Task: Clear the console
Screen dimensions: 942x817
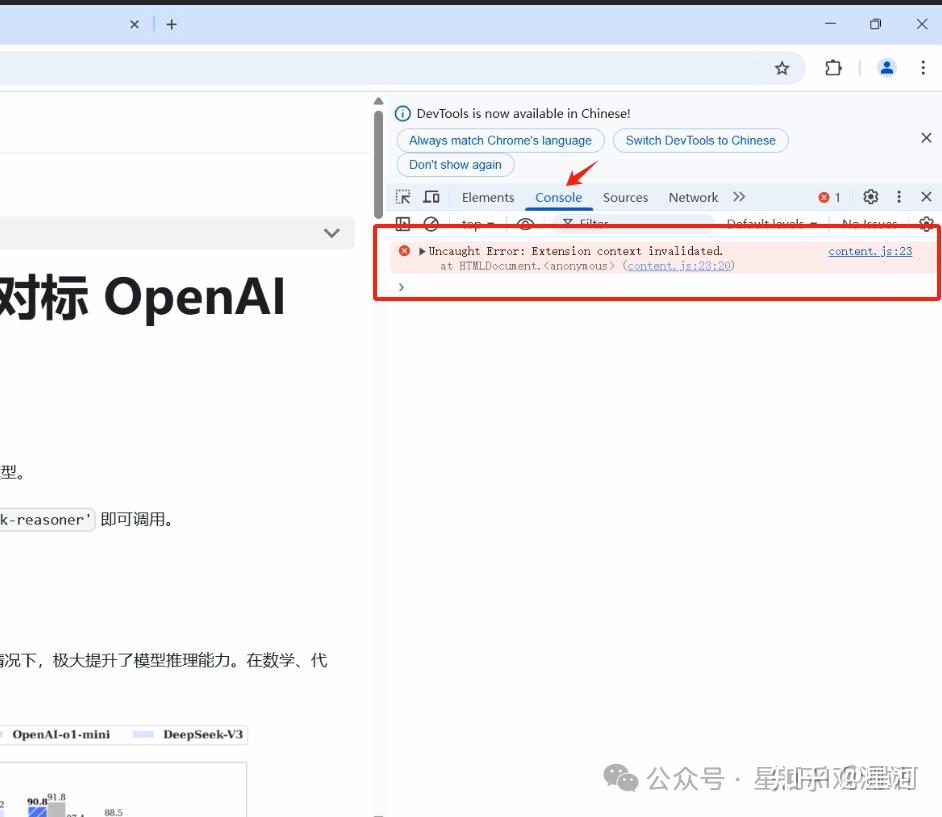Action: 431,224
